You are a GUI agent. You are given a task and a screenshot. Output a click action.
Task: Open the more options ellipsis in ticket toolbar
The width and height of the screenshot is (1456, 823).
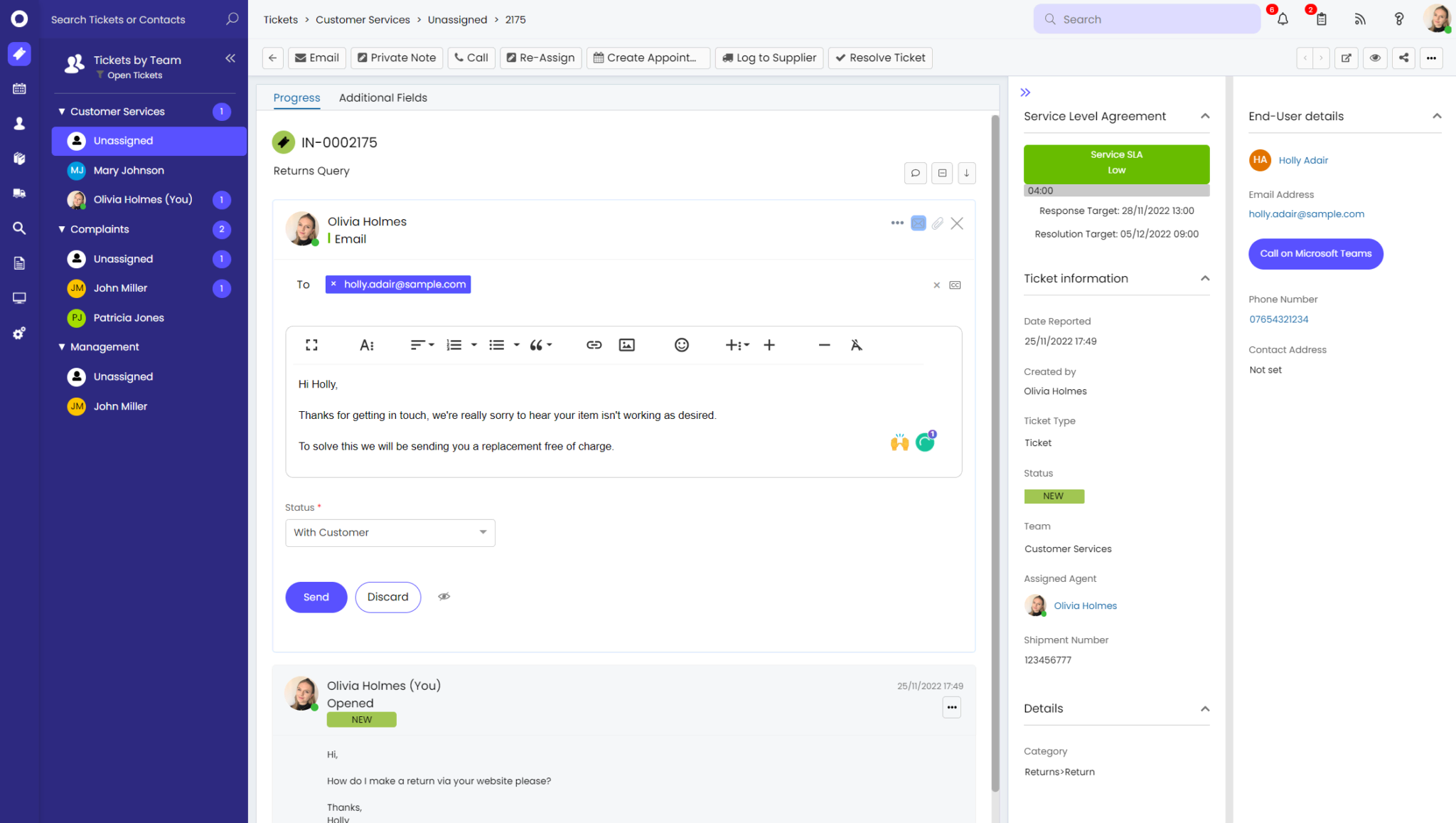pyautogui.click(x=1431, y=58)
